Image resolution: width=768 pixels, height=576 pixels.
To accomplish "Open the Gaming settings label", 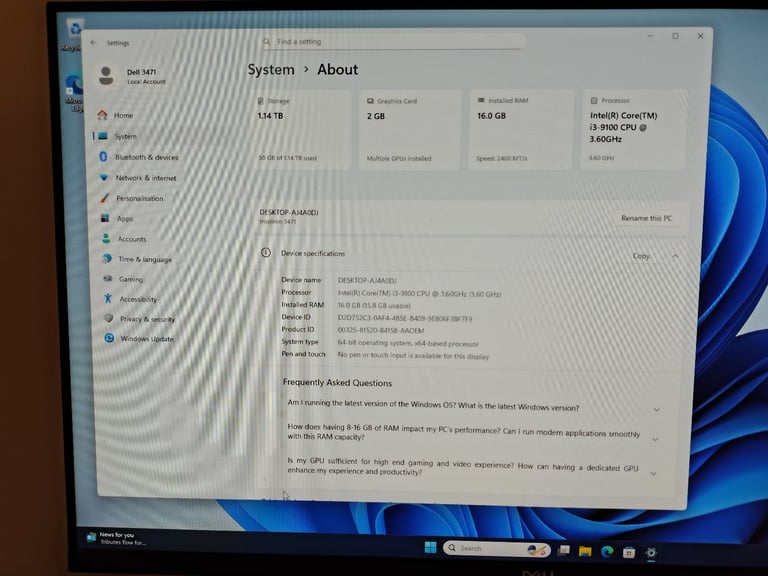I will (131, 279).
